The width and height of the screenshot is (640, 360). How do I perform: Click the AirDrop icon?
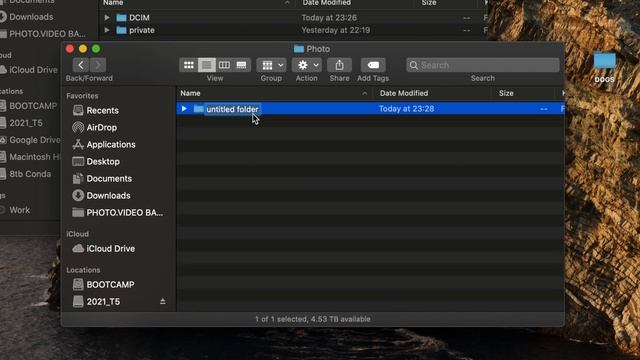pos(78,127)
